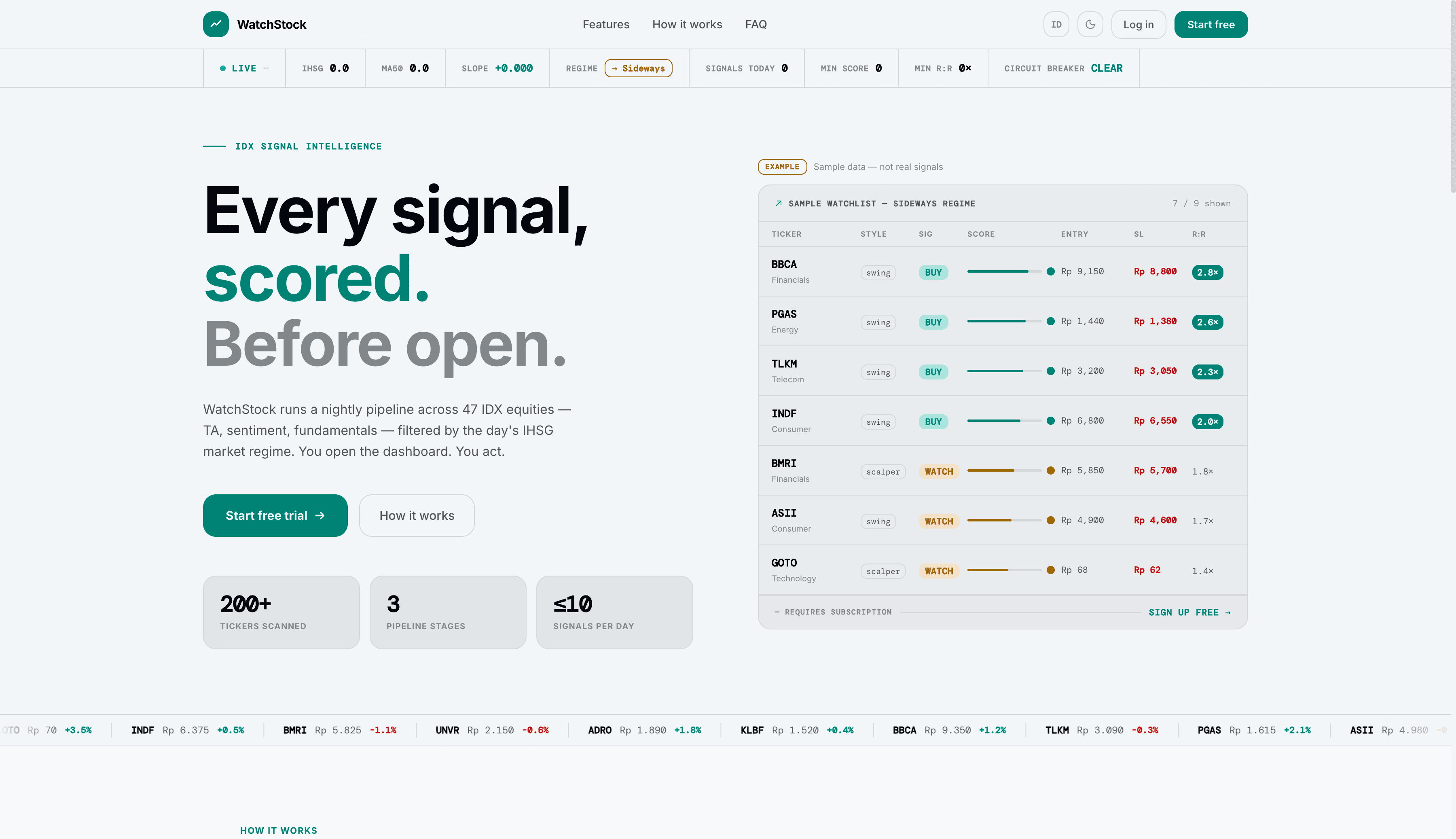Click the WATCH badge for BMRI

pyautogui.click(x=939, y=471)
